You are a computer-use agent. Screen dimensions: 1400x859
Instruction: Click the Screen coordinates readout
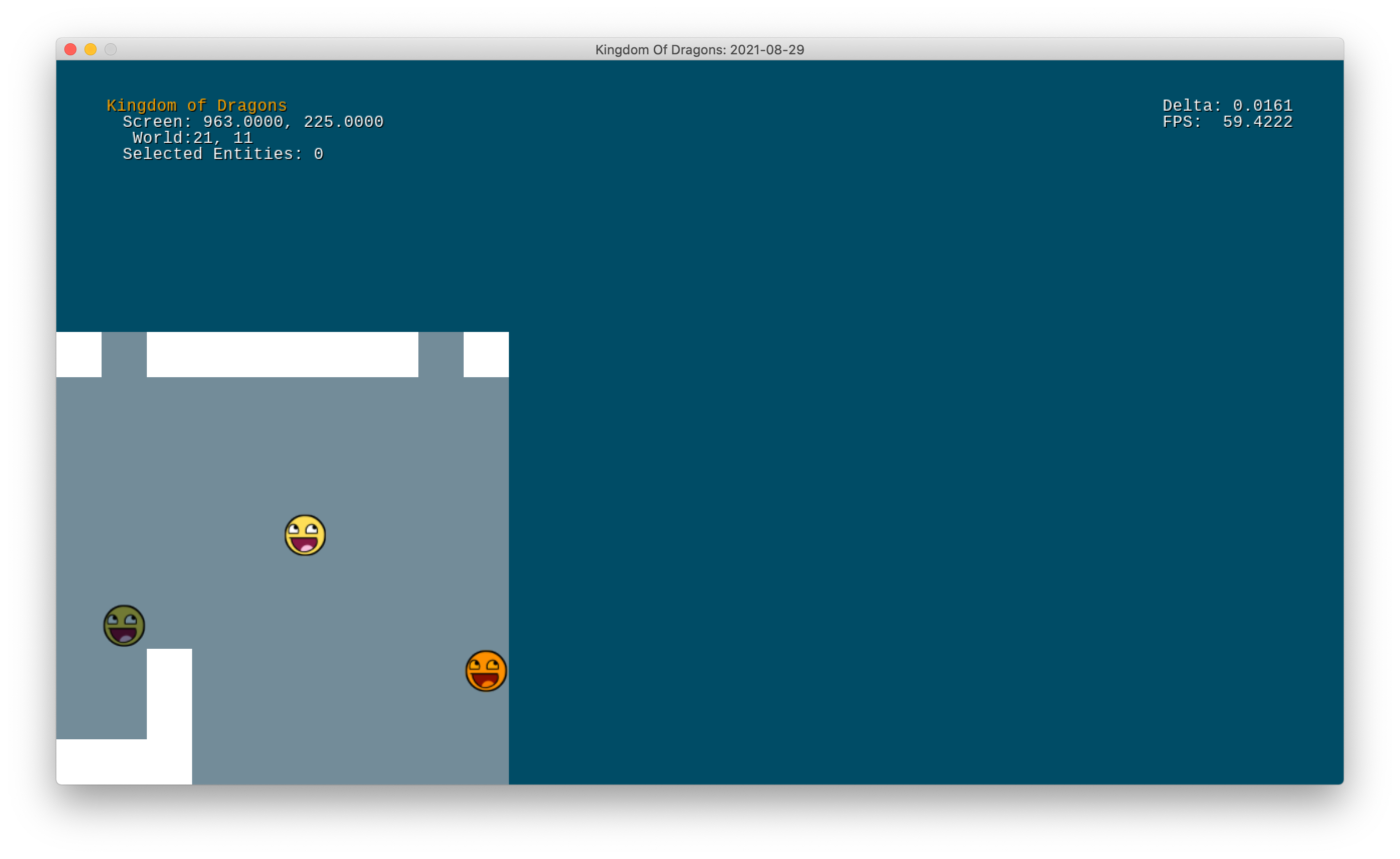pos(253,122)
